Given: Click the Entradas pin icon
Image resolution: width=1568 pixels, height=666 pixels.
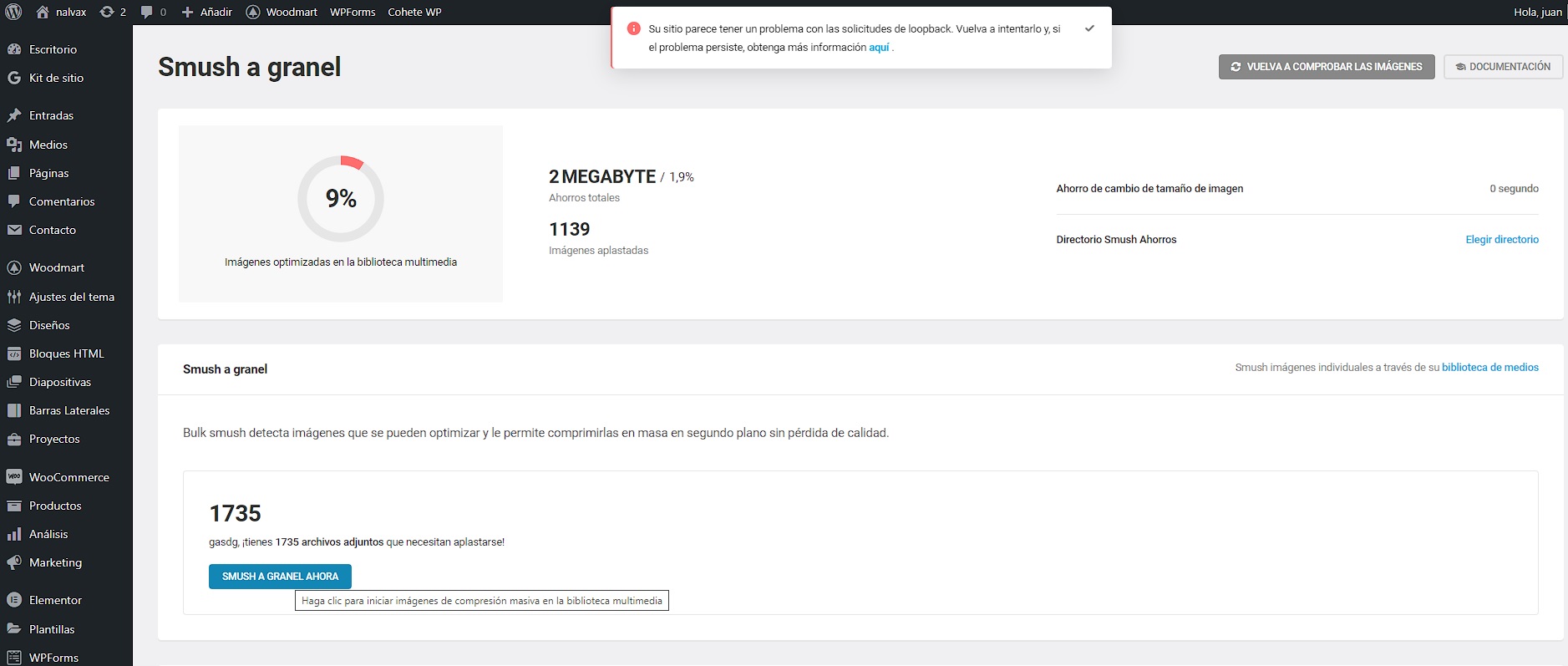Looking at the screenshot, I should (14, 115).
